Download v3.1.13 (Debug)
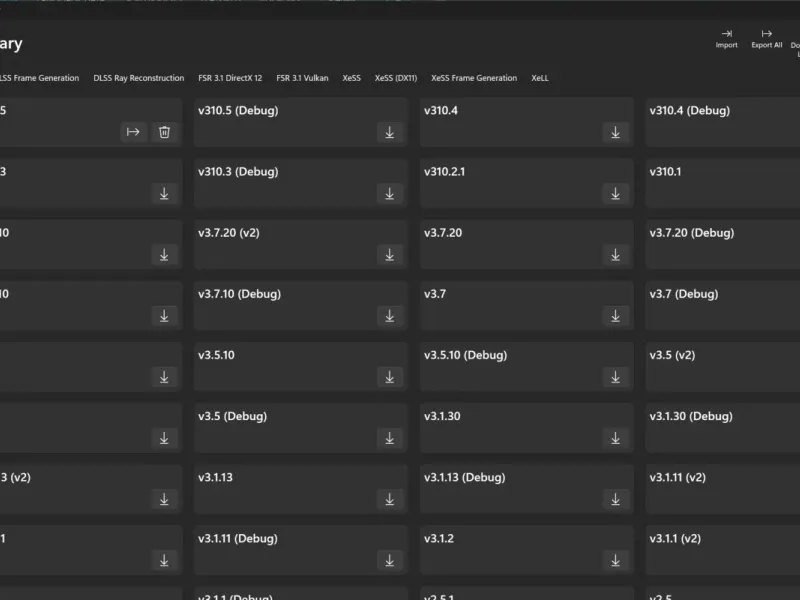 (615, 499)
